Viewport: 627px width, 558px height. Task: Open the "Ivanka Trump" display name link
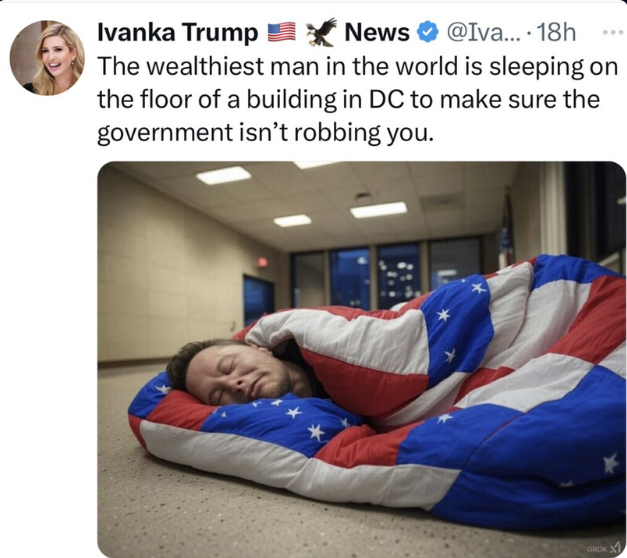(x=178, y=32)
